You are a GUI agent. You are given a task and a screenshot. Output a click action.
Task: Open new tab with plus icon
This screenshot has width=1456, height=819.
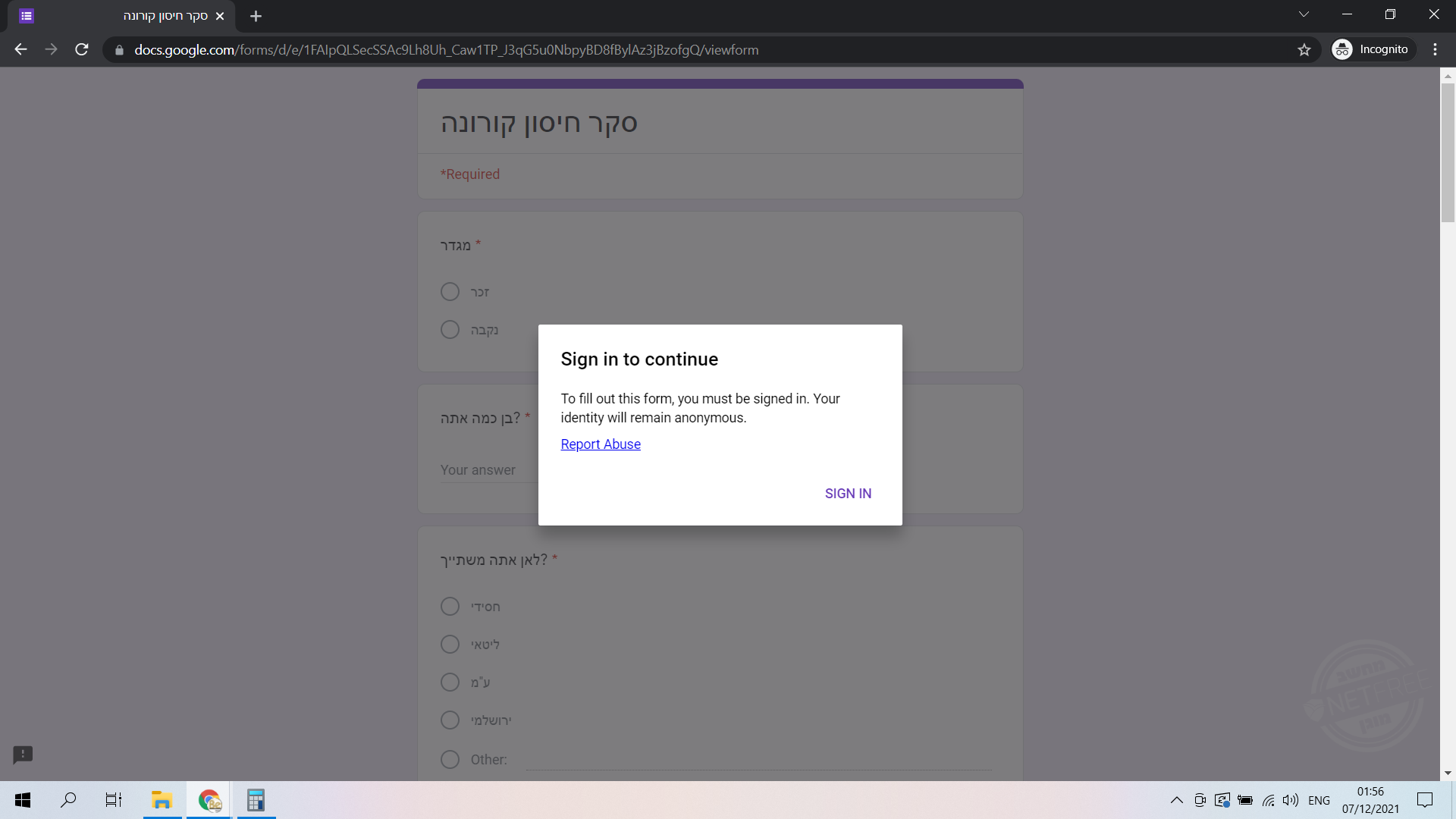point(256,16)
